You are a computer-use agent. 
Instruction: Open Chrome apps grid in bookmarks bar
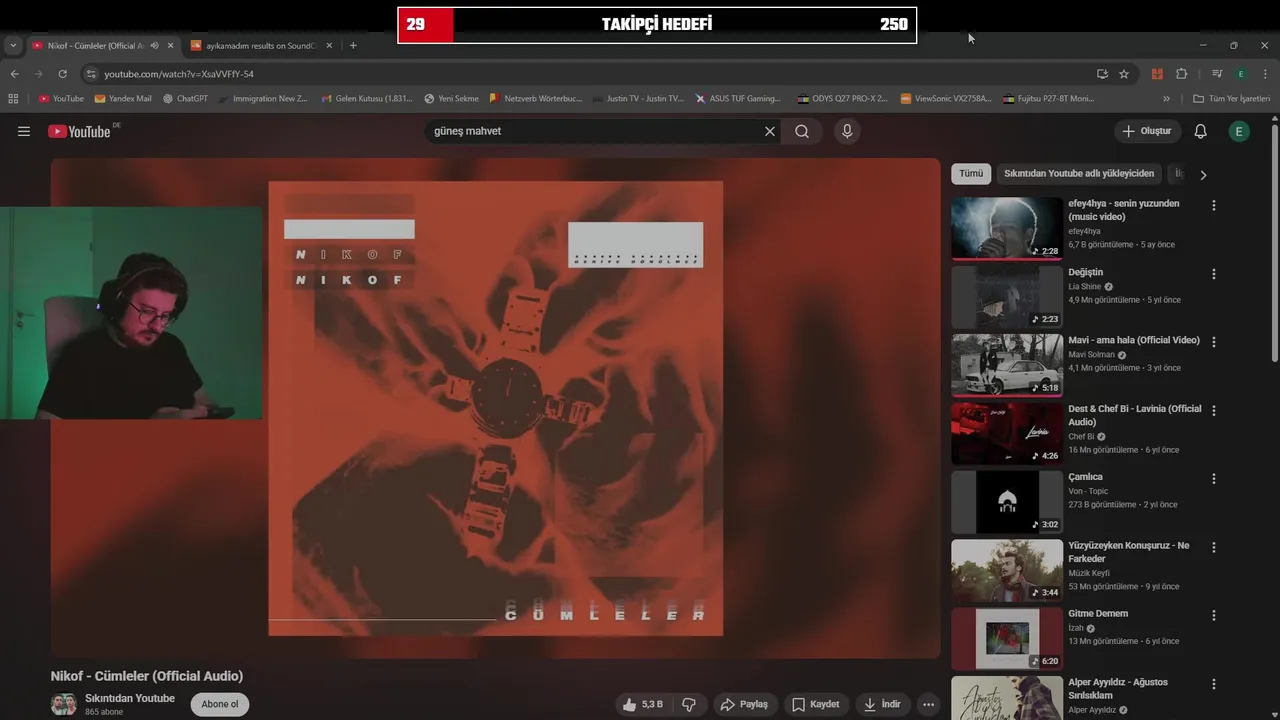tap(13, 99)
